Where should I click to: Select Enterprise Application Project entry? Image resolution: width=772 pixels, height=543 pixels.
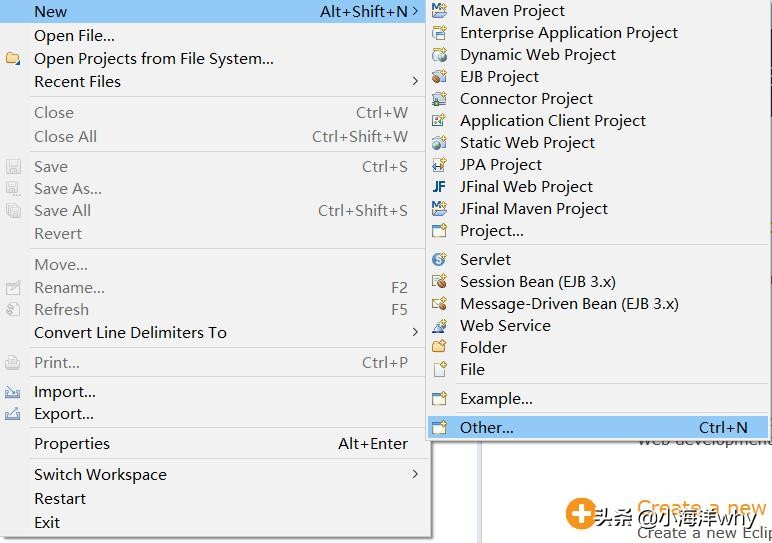pyautogui.click(x=598, y=32)
